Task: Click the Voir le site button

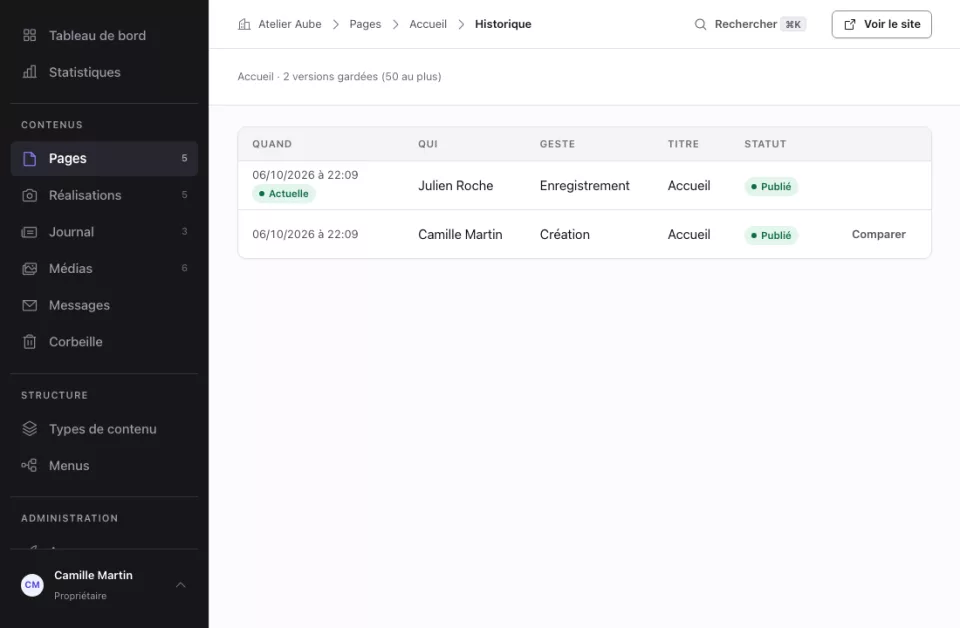Action: [882, 24]
